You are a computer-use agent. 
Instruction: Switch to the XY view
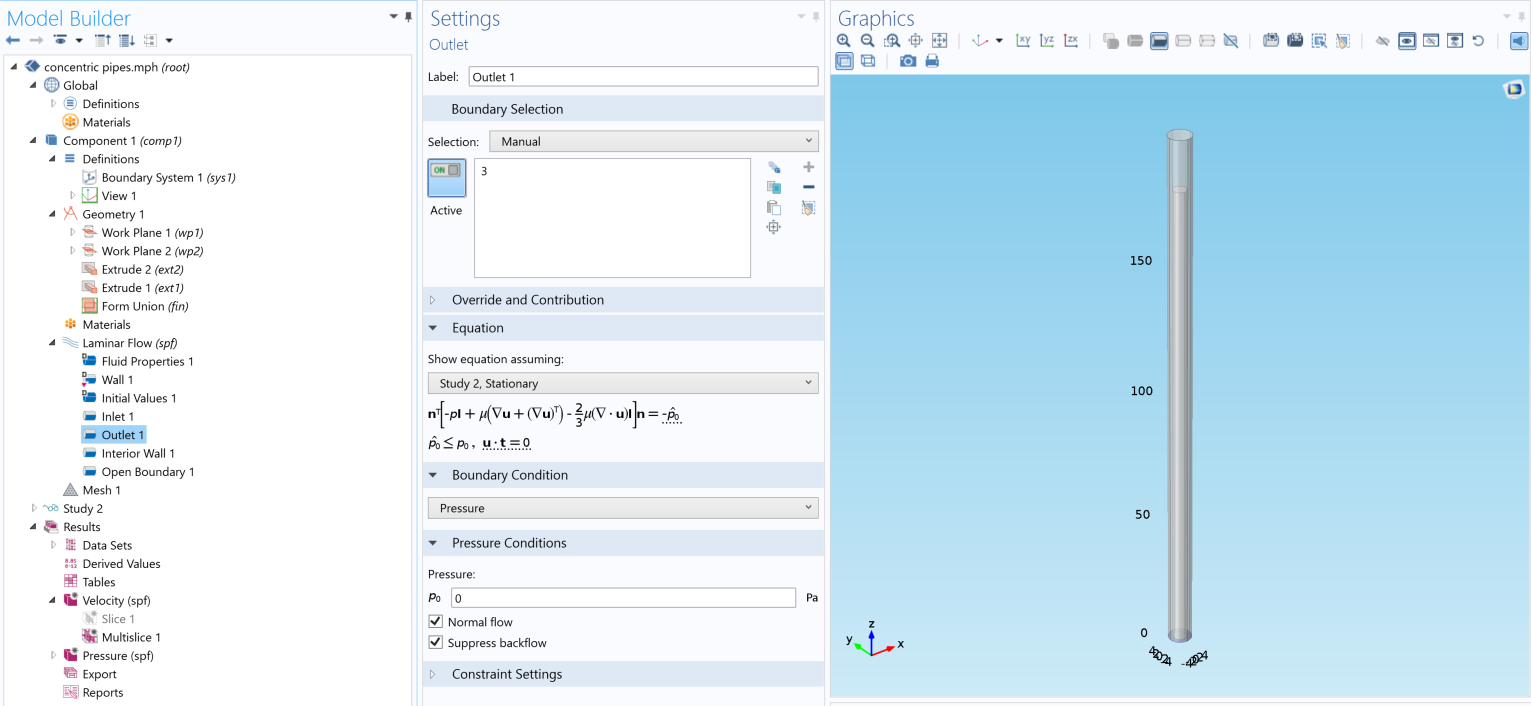click(1023, 41)
